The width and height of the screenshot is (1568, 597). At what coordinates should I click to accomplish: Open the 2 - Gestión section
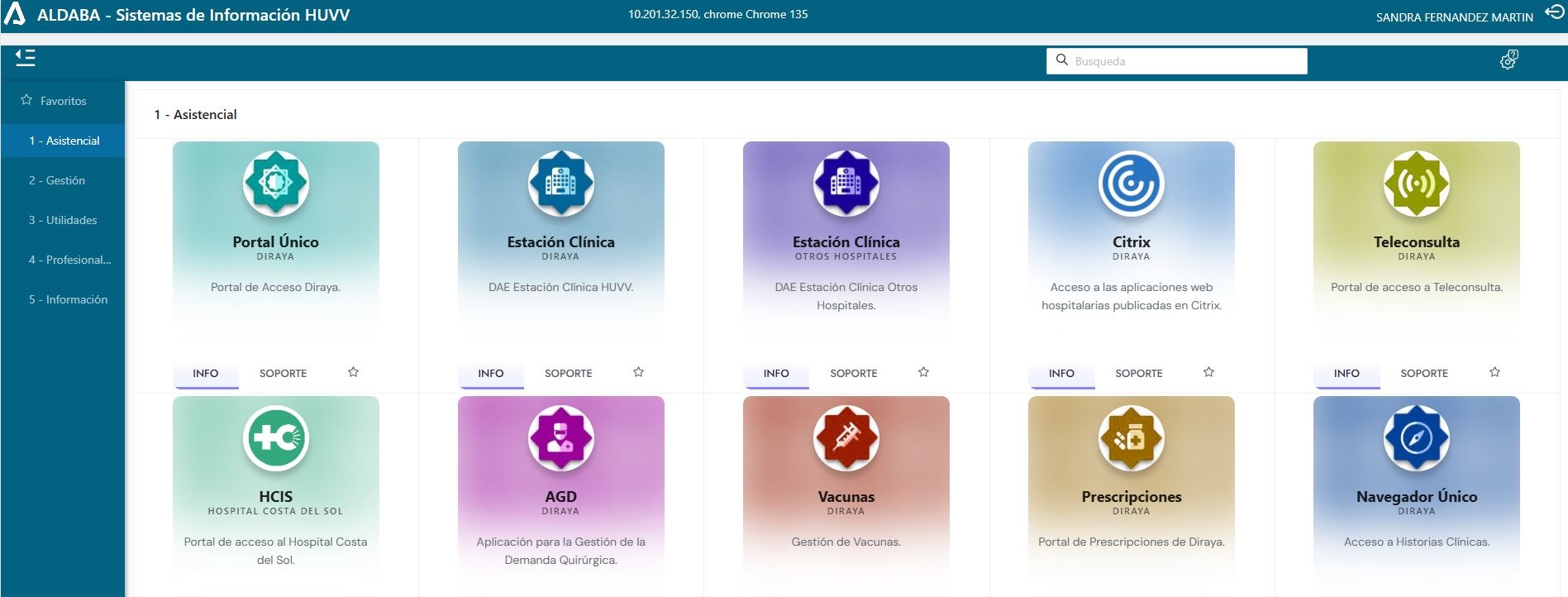(x=63, y=180)
